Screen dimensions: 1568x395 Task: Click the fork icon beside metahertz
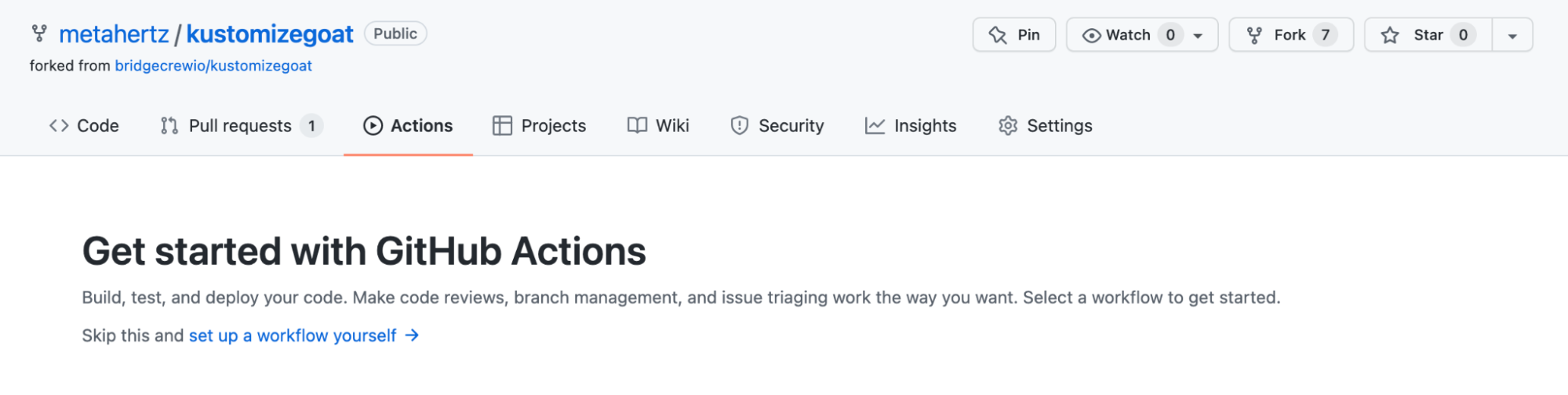(x=38, y=34)
